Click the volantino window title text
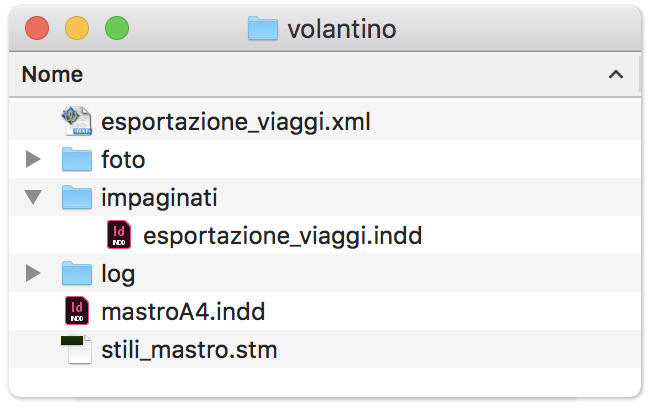Viewport: 650px width, 409px height. point(342,29)
